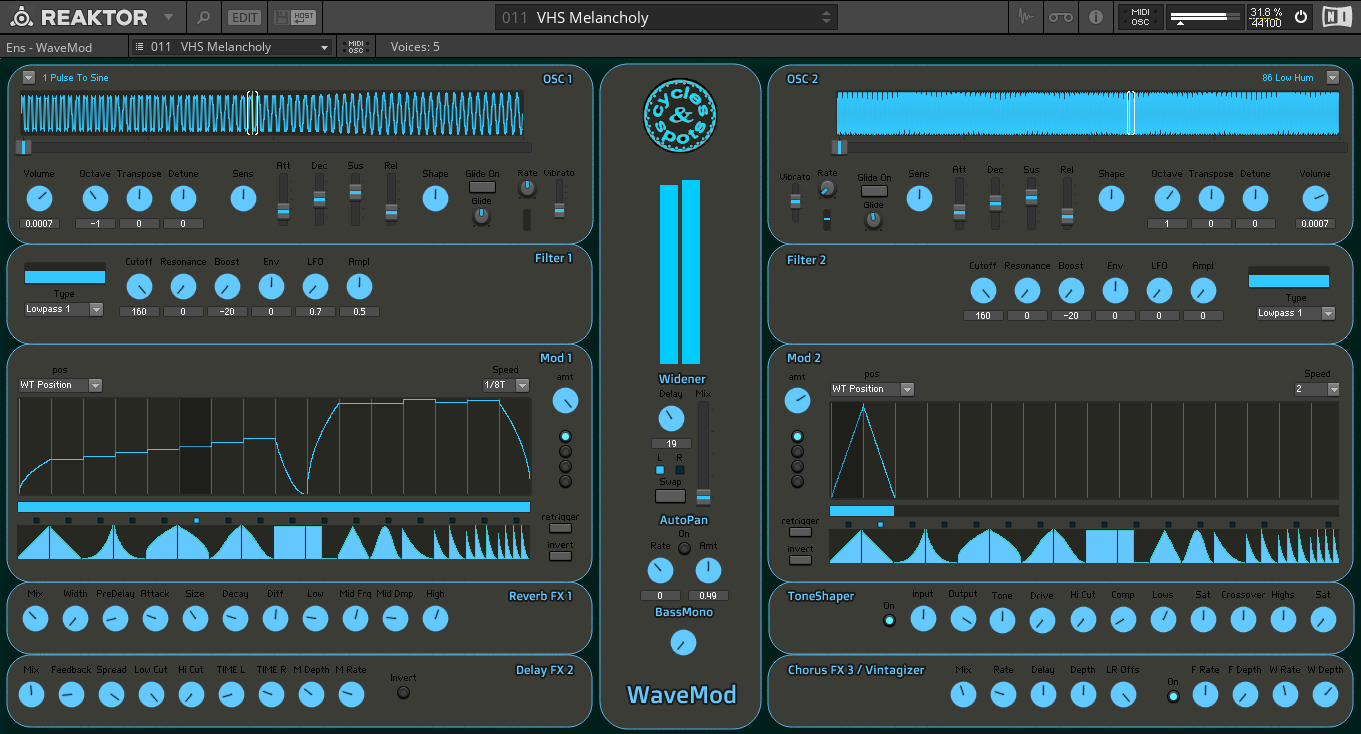This screenshot has height=734, width=1361.
Task: Toggle OSC 1 Glide On
Action: [482, 187]
